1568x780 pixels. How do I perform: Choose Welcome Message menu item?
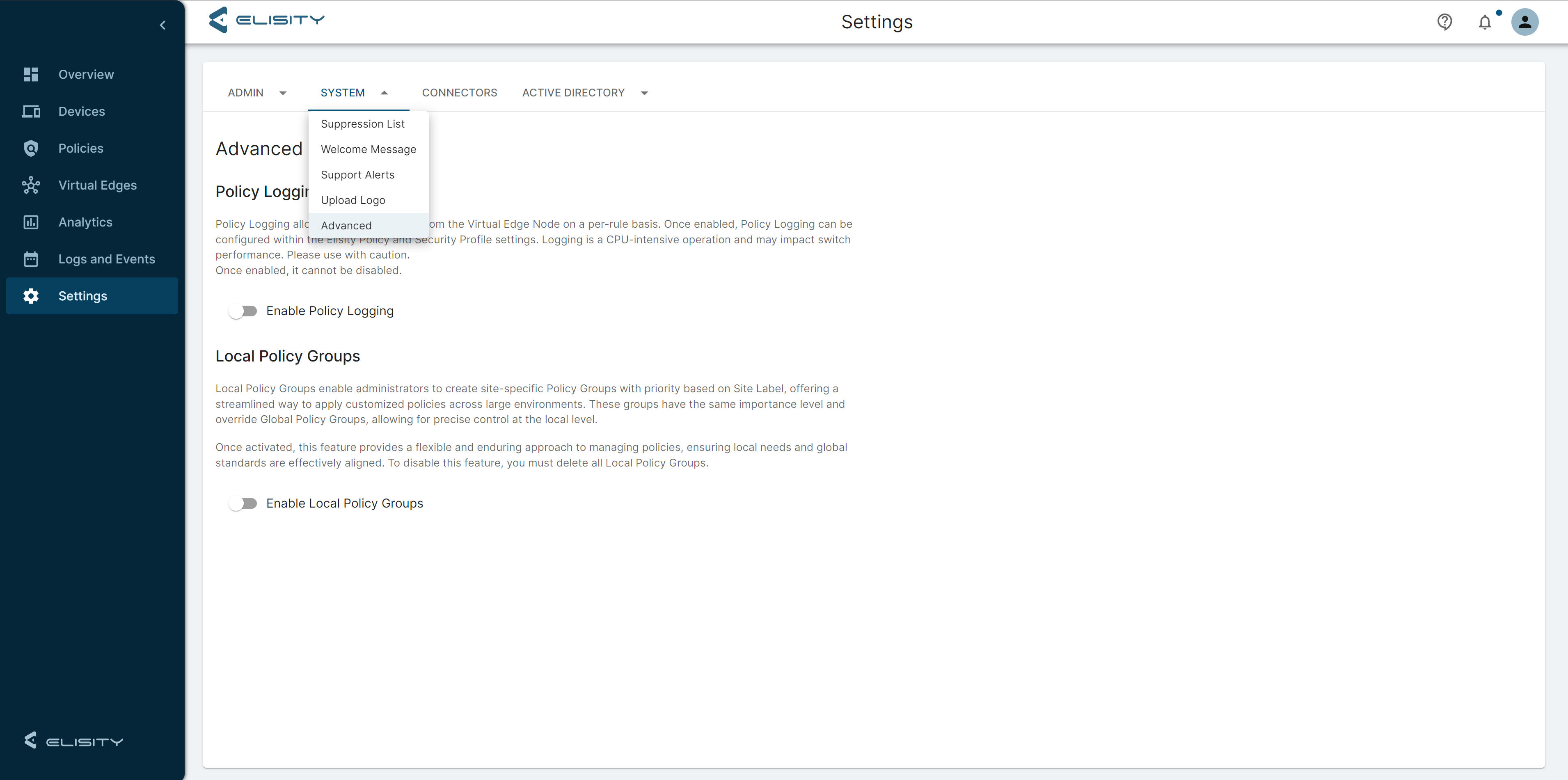point(368,149)
